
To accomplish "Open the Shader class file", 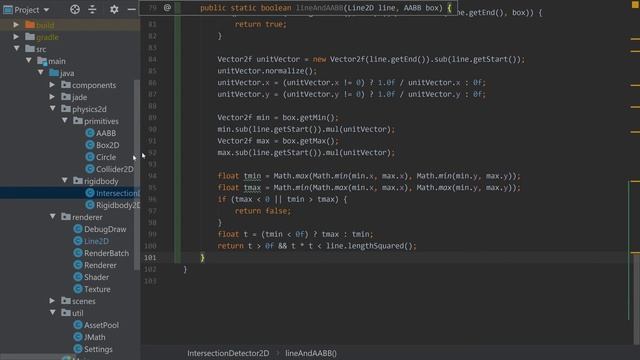I will 96,277.
